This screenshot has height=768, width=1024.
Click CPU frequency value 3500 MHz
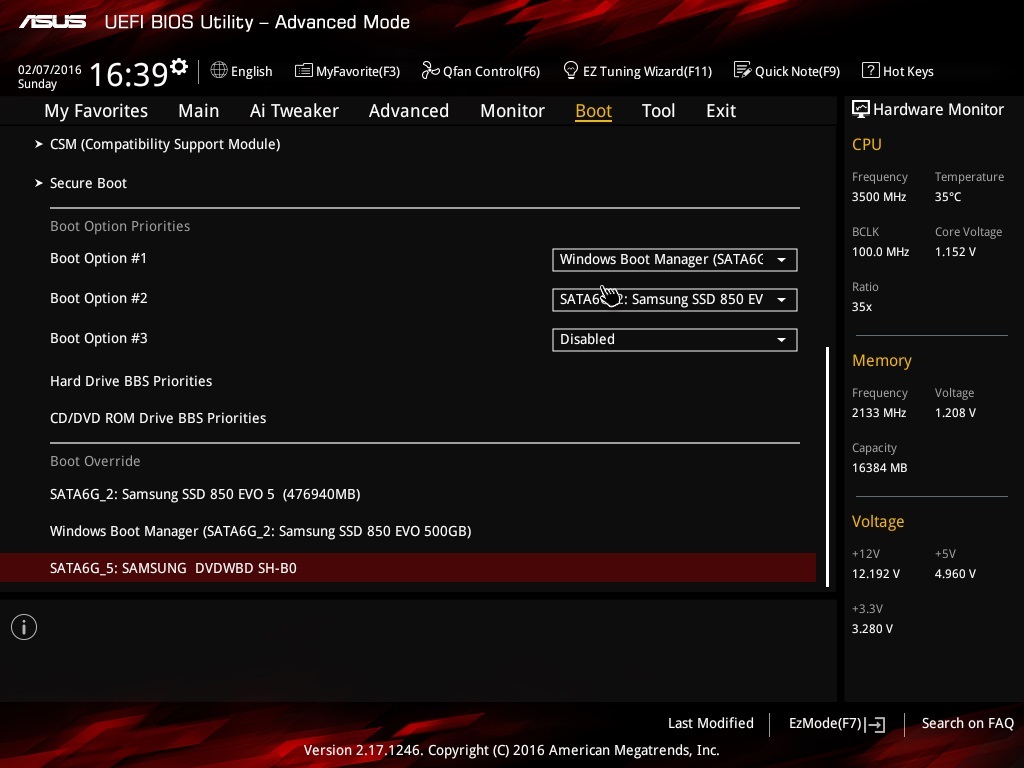pyautogui.click(x=878, y=197)
